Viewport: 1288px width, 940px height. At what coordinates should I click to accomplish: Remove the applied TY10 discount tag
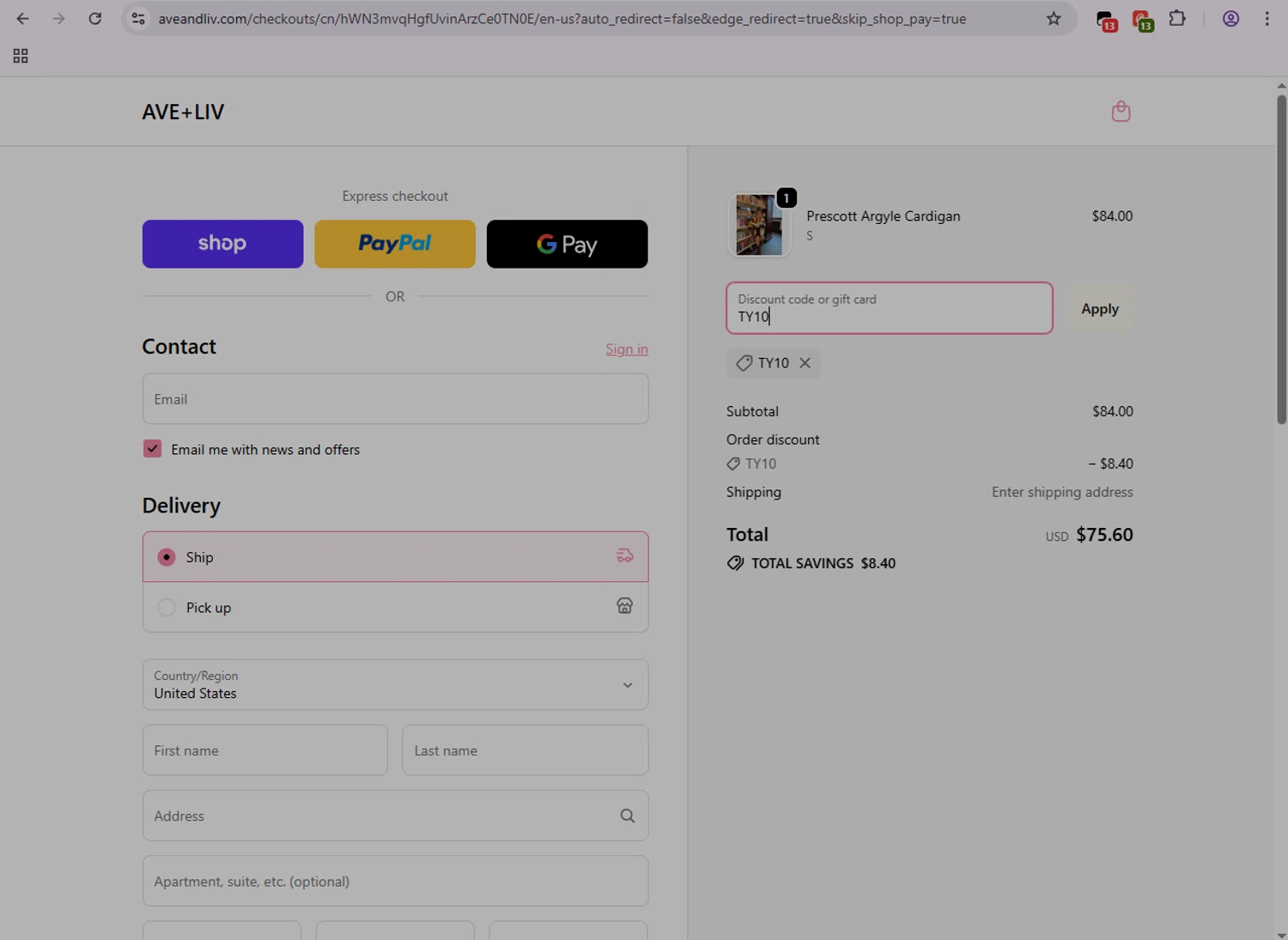click(805, 363)
